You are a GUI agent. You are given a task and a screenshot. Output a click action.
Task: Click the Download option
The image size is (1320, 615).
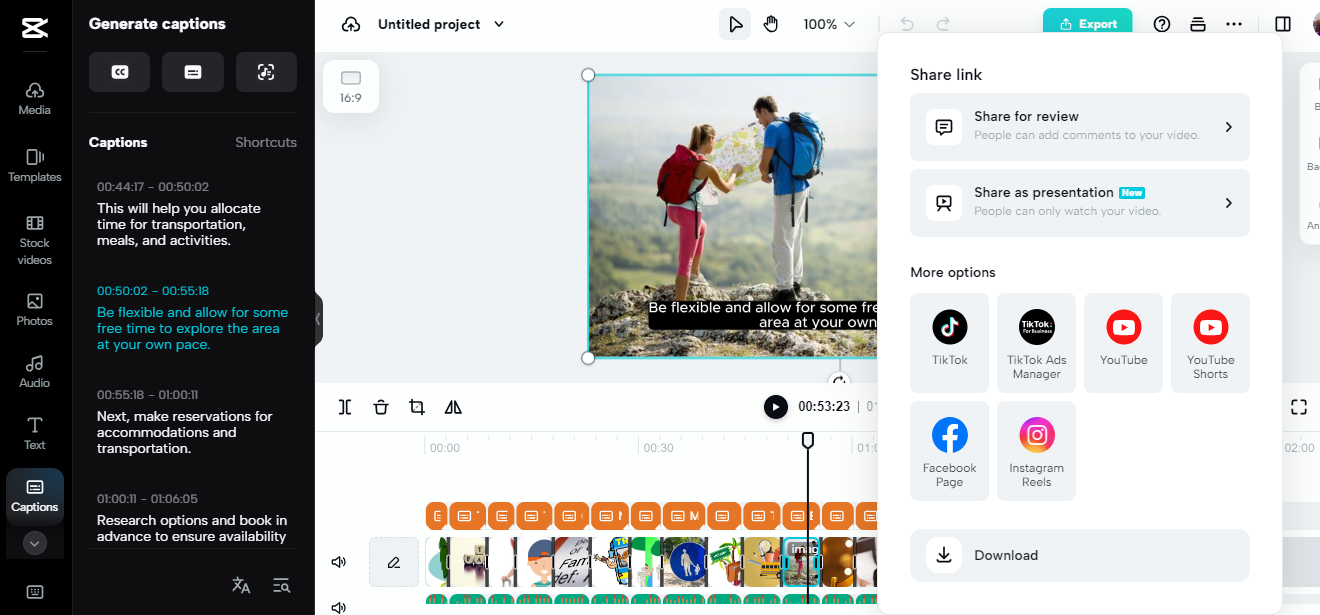1080,555
